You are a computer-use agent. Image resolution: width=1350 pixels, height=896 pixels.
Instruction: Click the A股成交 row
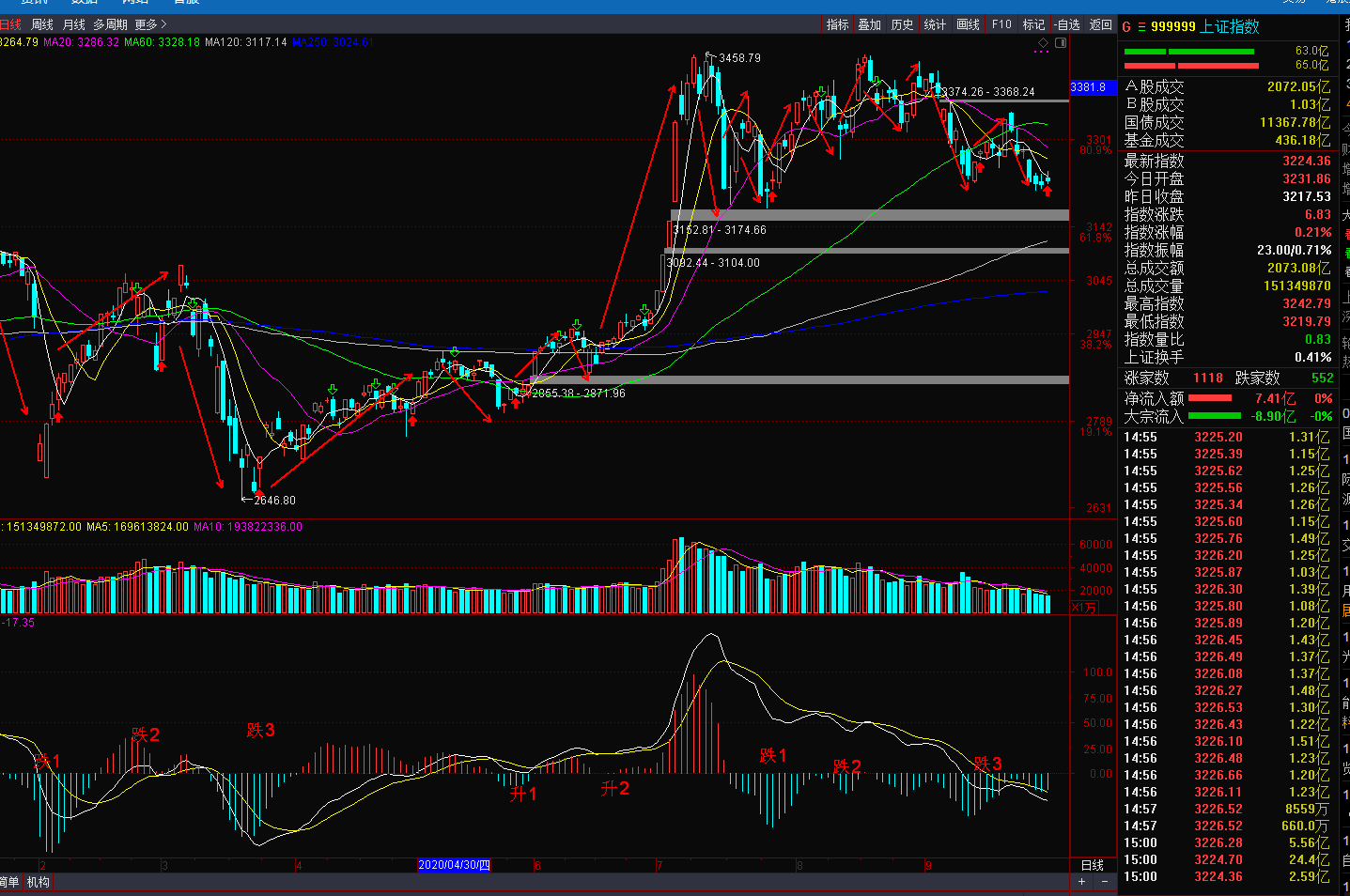[x=1227, y=86]
